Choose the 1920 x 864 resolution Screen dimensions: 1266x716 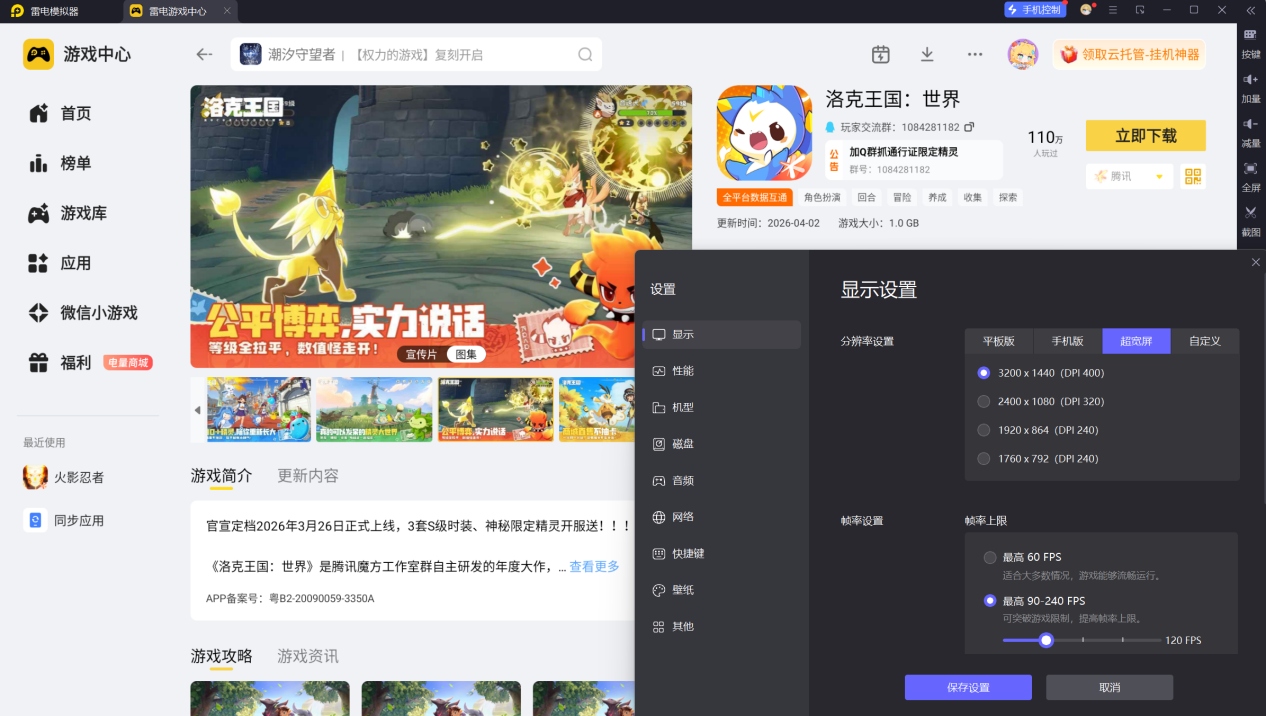[984, 430]
